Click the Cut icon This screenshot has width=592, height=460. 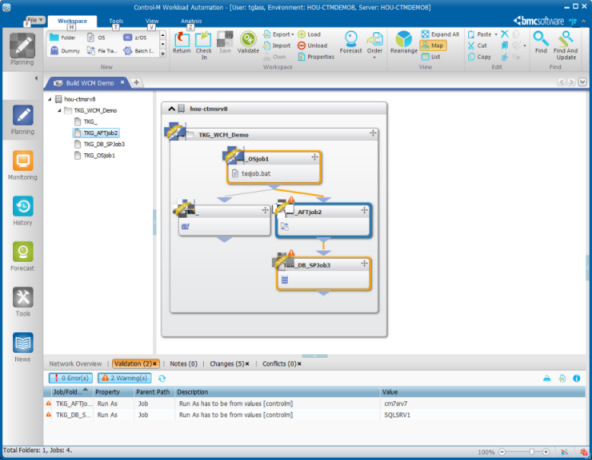pos(477,46)
